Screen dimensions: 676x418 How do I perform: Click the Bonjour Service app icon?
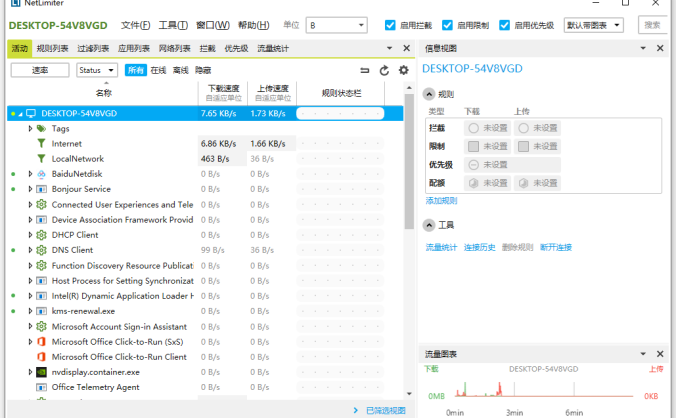(41, 189)
